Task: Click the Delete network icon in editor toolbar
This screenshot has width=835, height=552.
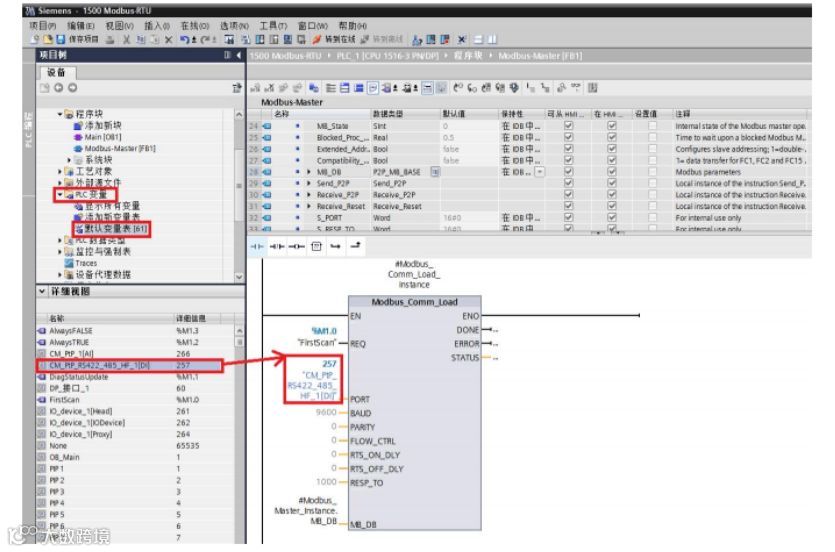Action: [269, 88]
